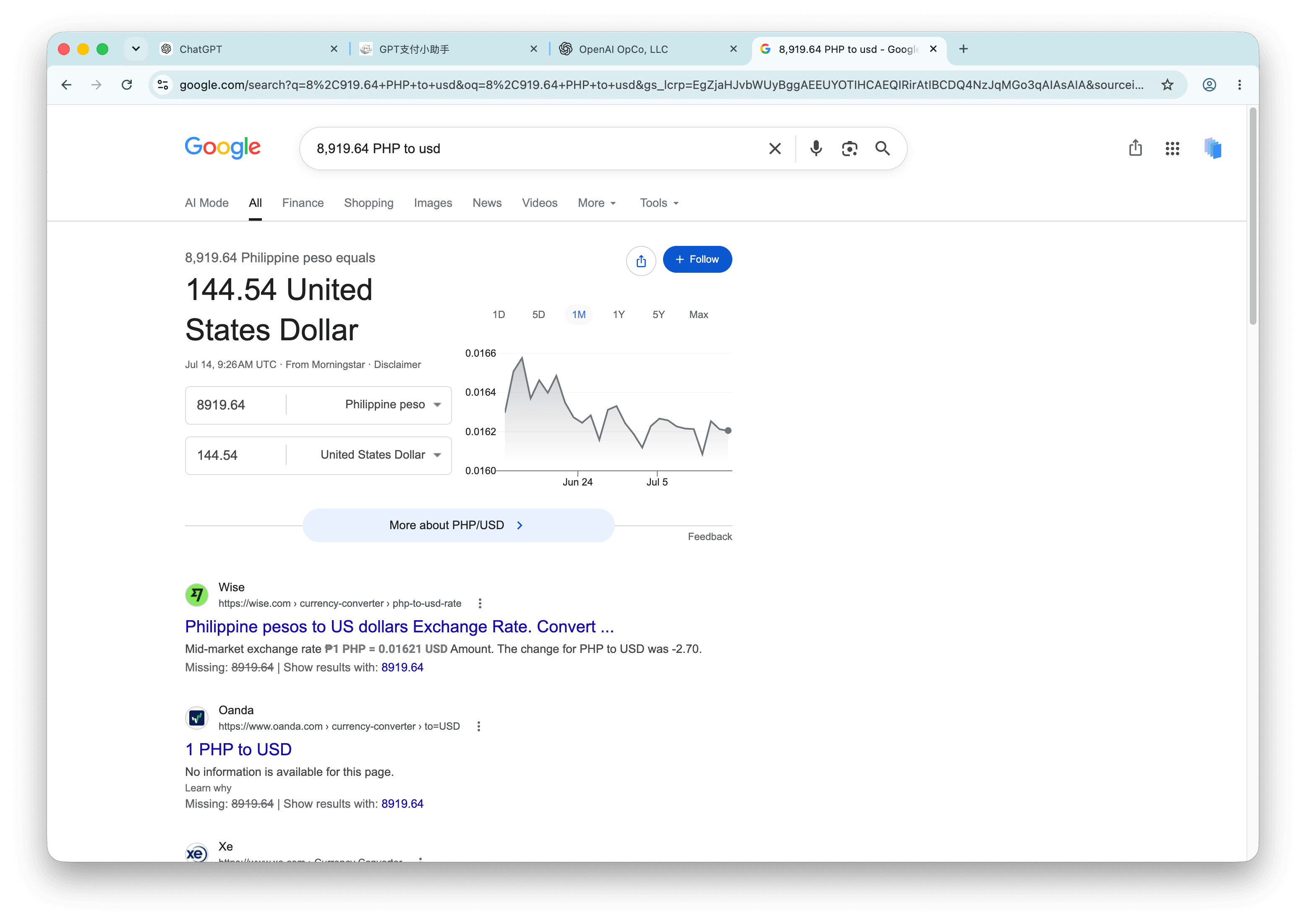Close the ChatGPT tab
The width and height of the screenshot is (1306, 924).
[x=334, y=49]
